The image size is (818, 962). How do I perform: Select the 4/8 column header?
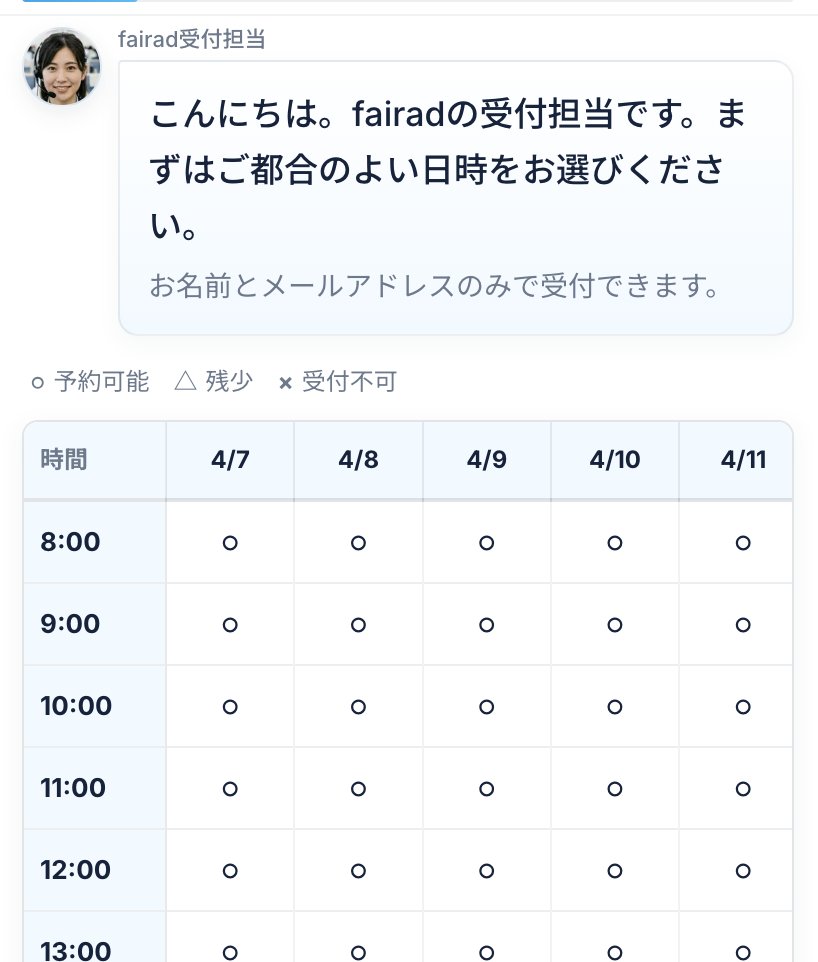358,460
